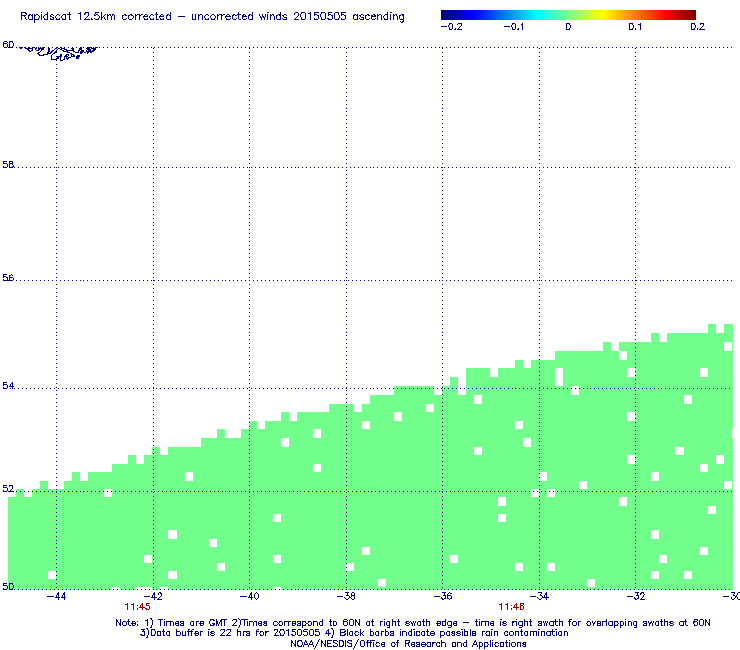The image size is (740, 650).
Task: Click the -44 longitude axis label
Action: pos(57,596)
